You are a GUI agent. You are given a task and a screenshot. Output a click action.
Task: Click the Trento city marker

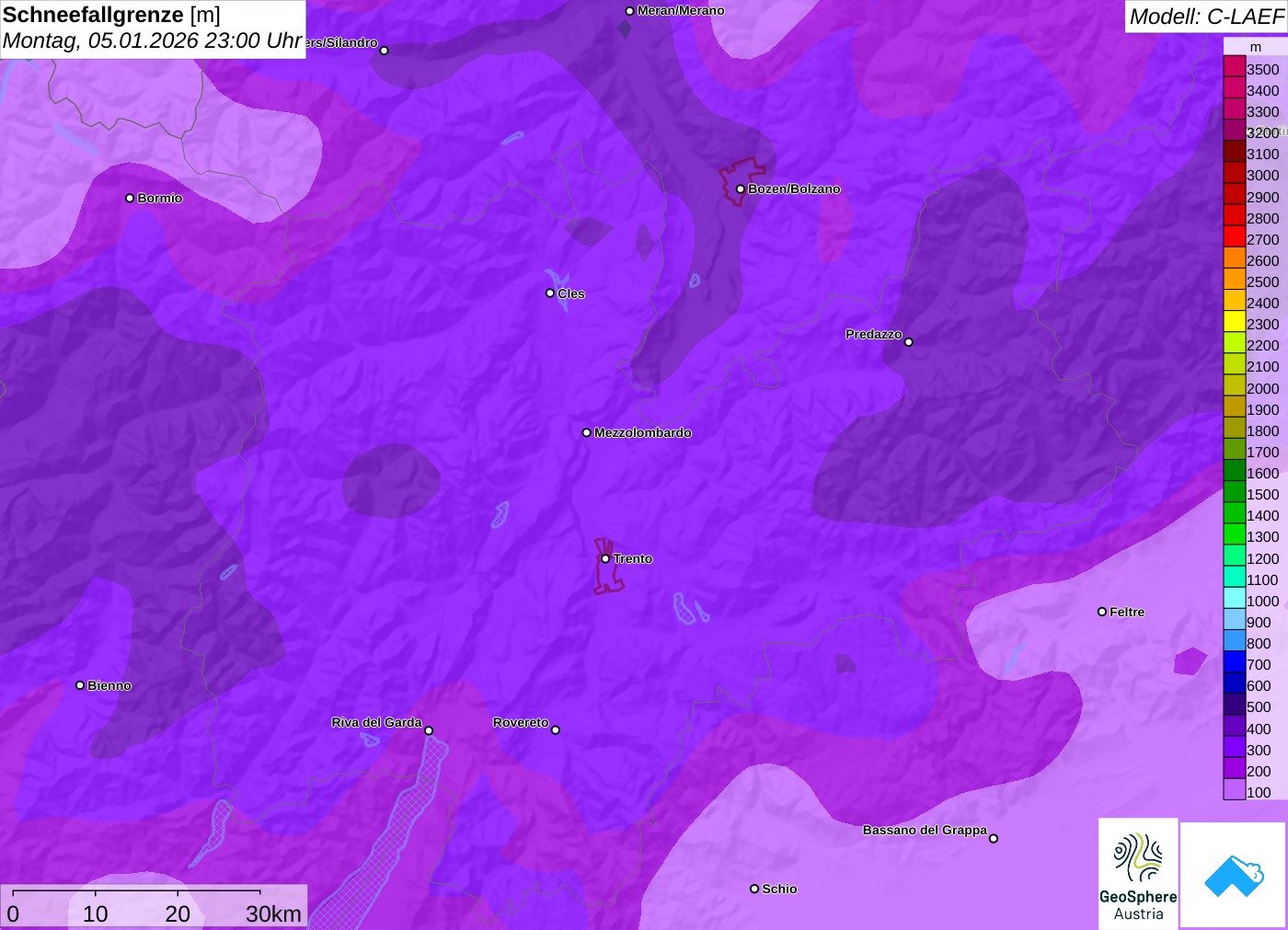click(x=605, y=558)
